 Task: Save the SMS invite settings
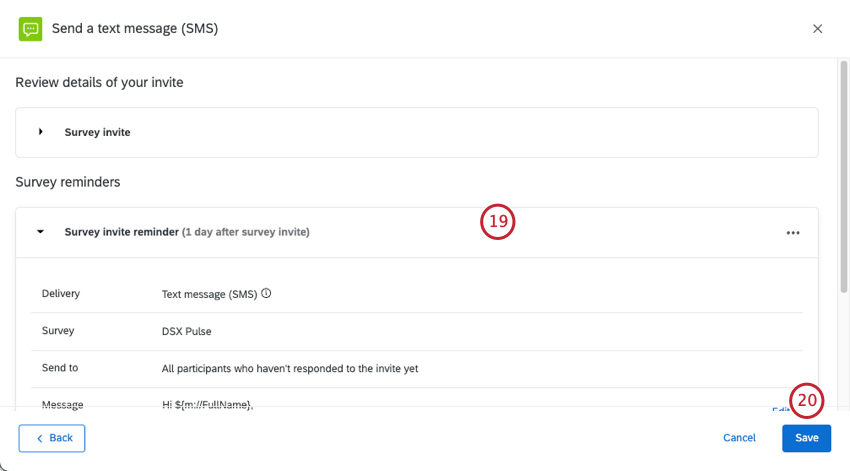806,438
